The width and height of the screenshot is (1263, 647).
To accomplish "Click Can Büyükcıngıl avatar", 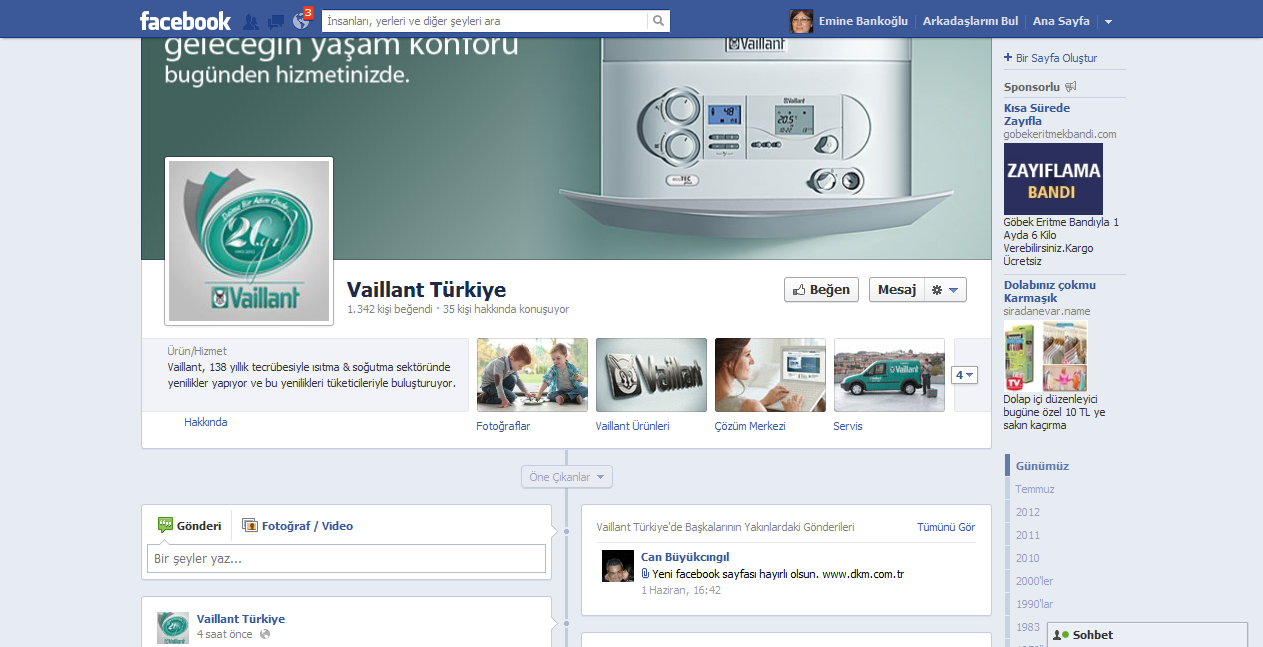I will click(x=618, y=566).
